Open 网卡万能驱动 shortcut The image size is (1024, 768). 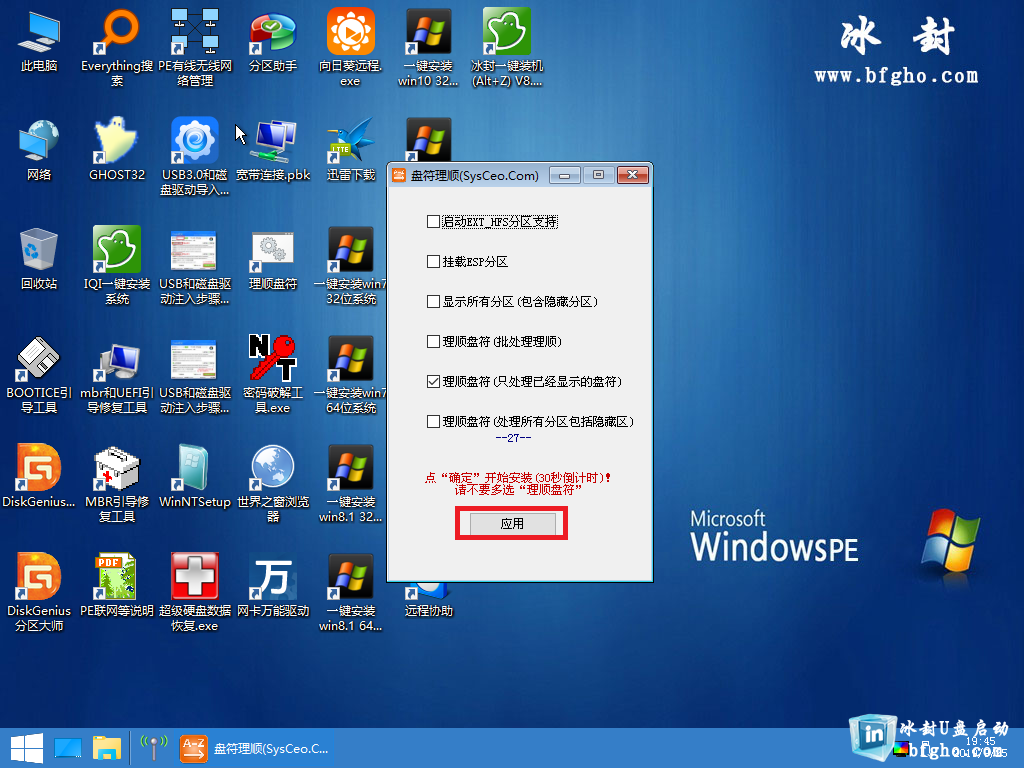point(273,586)
